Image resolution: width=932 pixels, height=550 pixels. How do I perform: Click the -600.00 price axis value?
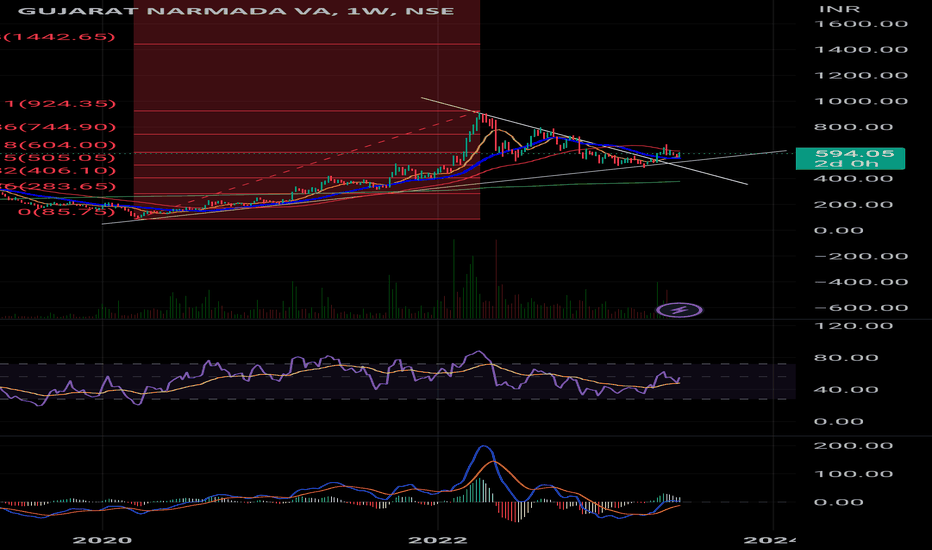861,308
